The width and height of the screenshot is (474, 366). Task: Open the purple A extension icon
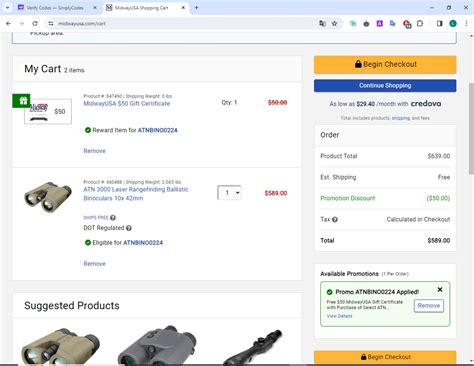(379, 24)
